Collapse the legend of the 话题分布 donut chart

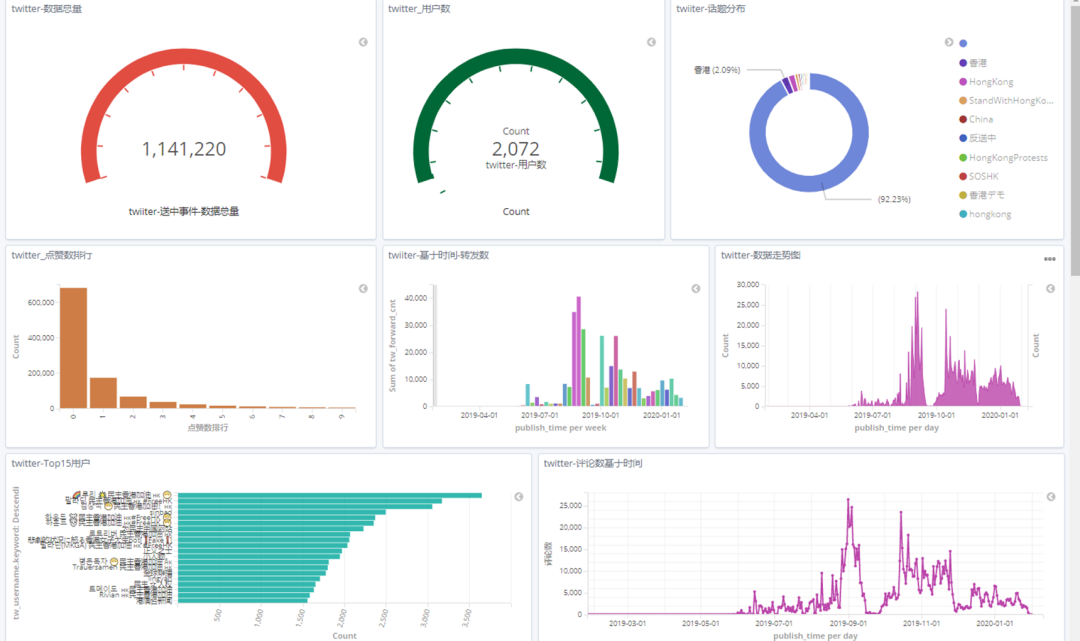(x=948, y=43)
